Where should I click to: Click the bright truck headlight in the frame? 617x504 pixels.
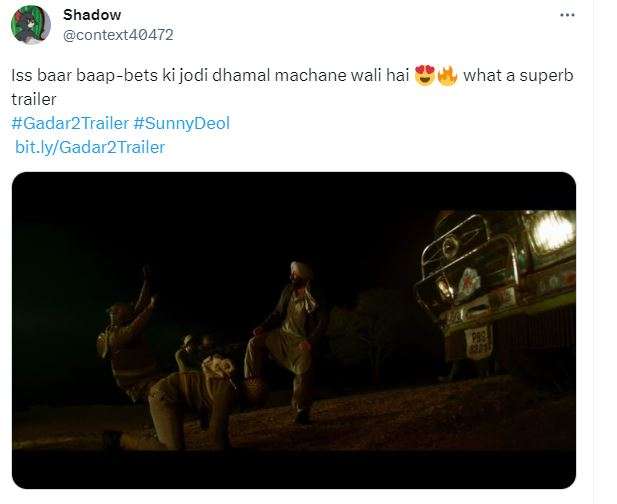click(552, 232)
